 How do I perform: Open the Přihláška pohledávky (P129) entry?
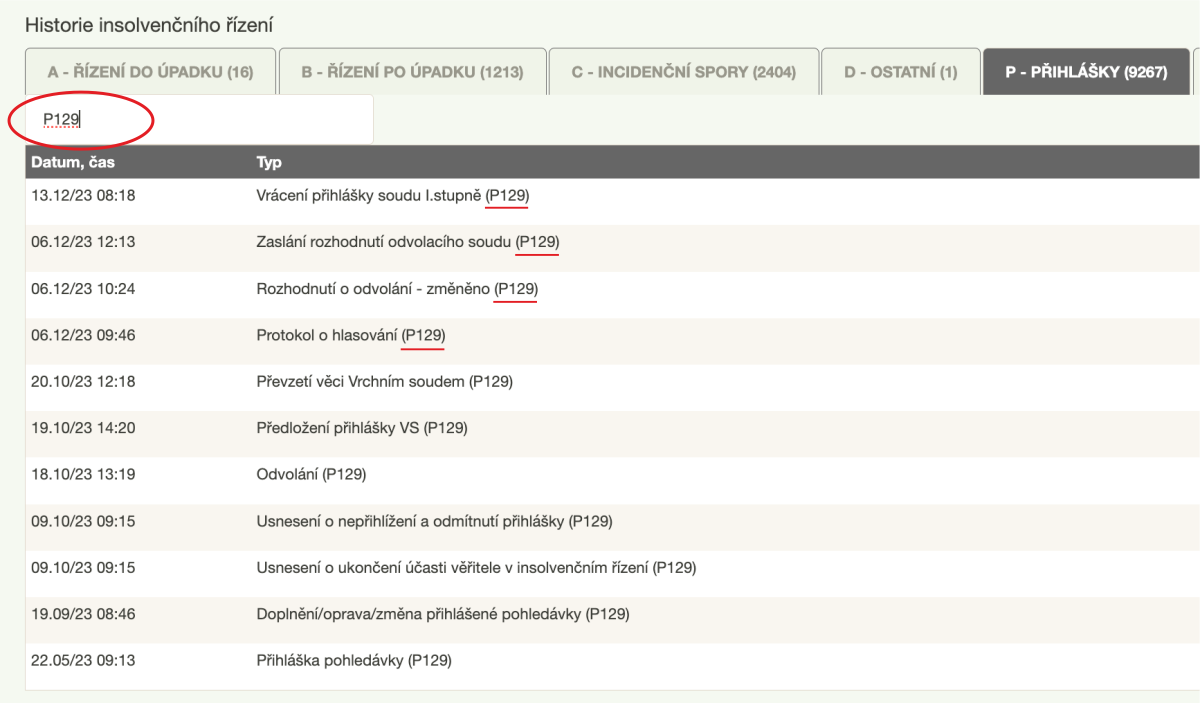[x=354, y=660]
